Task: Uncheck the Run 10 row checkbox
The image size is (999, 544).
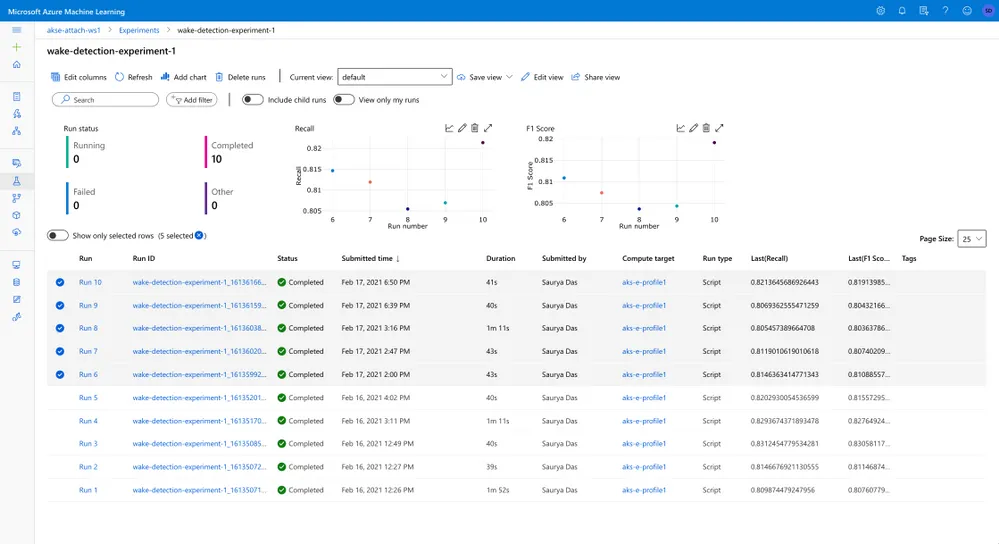Action: pos(60,282)
